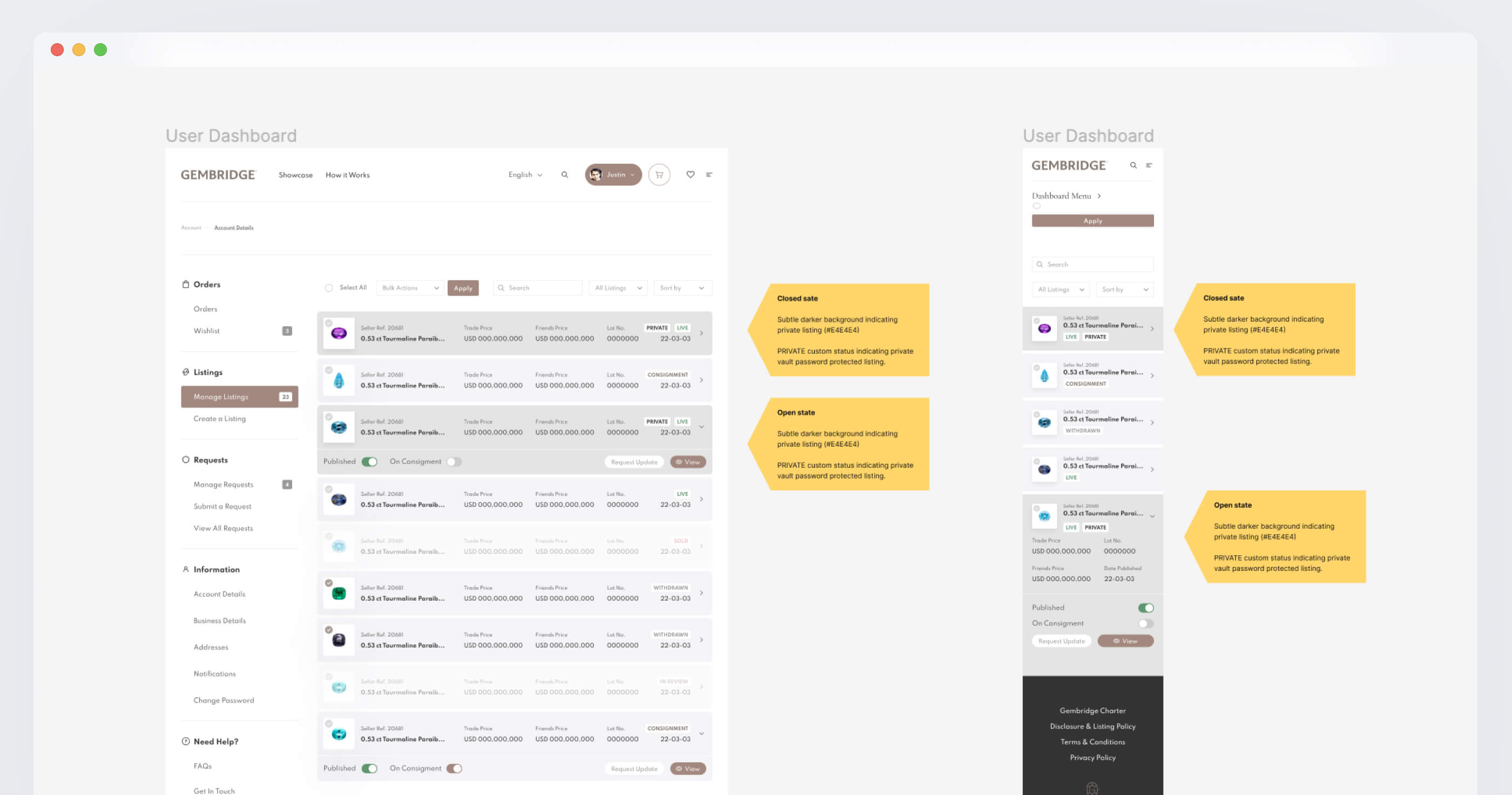
Task: Open desktop All Listings filter dropdown
Action: [x=618, y=288]
